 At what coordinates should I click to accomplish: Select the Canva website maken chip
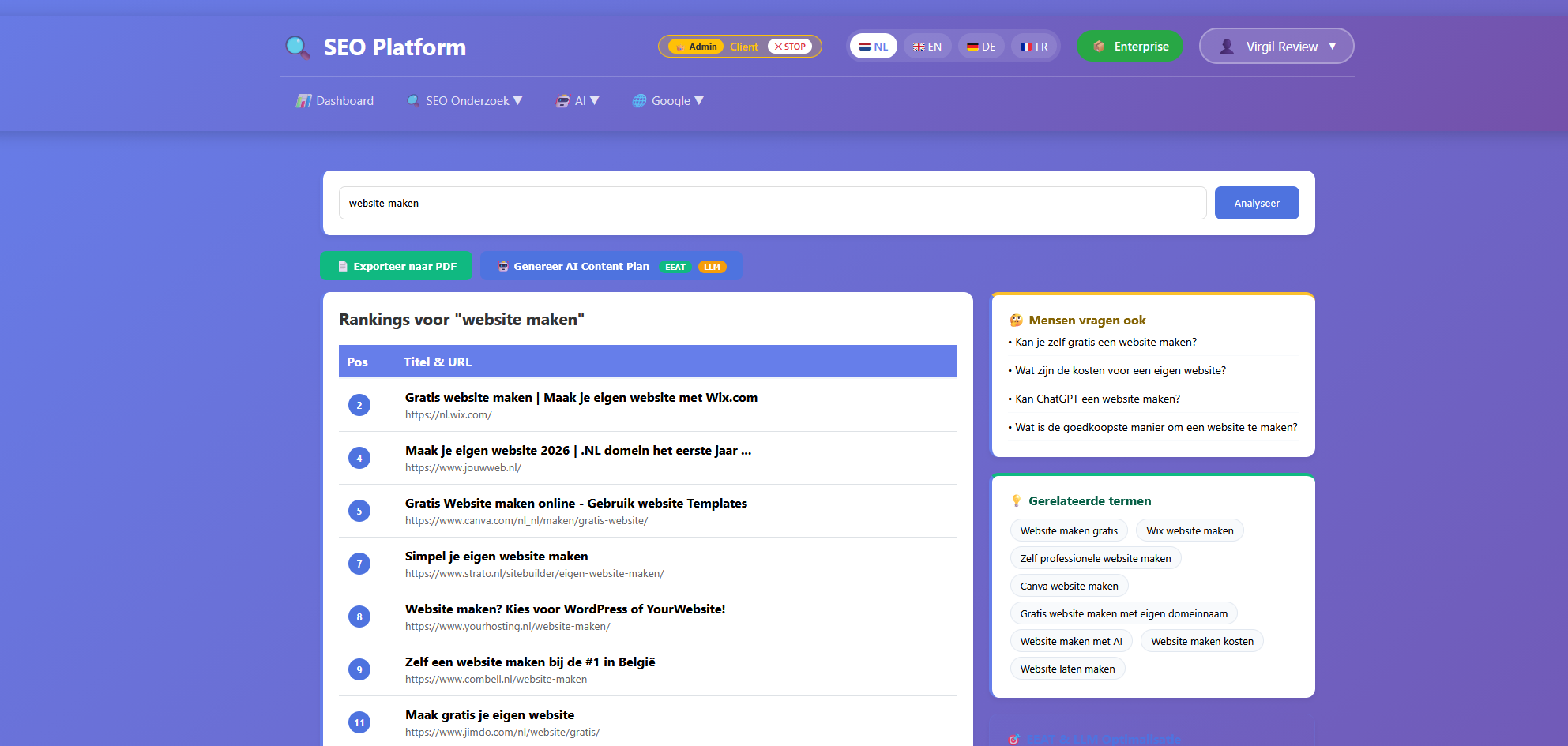tap(1069, 586)
